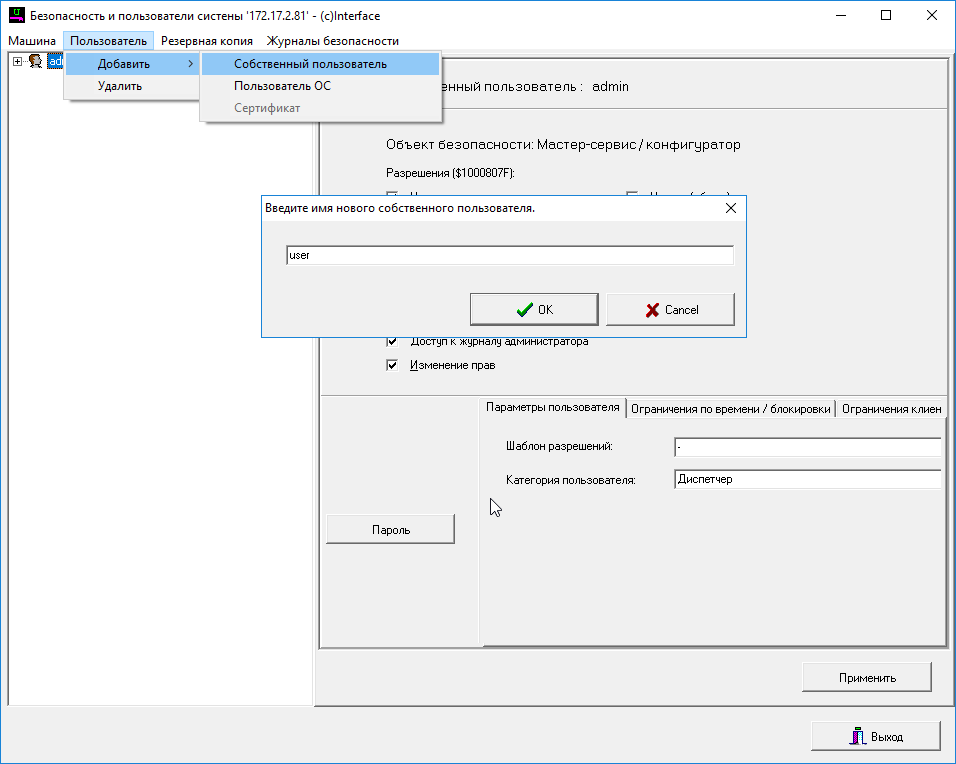Screen dimensions: 956x764
Task: Click the application icon in title bar
Action: tap(16, 16)
